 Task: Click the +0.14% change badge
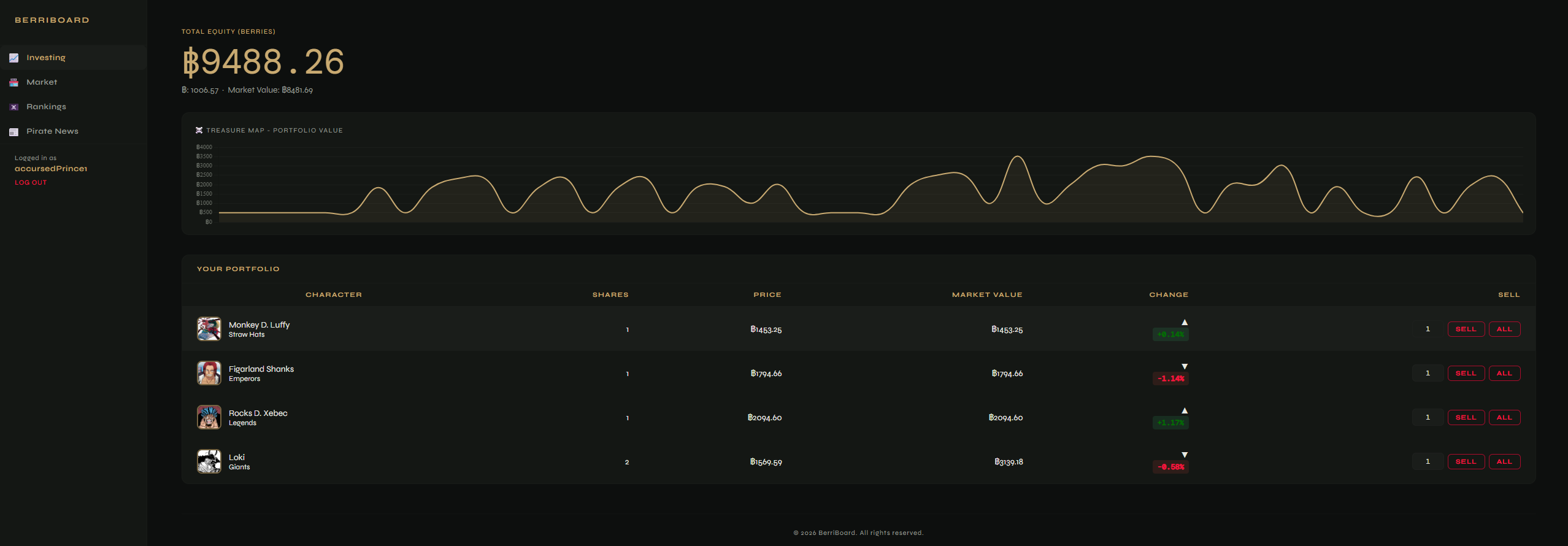(x=1170, y=334)
